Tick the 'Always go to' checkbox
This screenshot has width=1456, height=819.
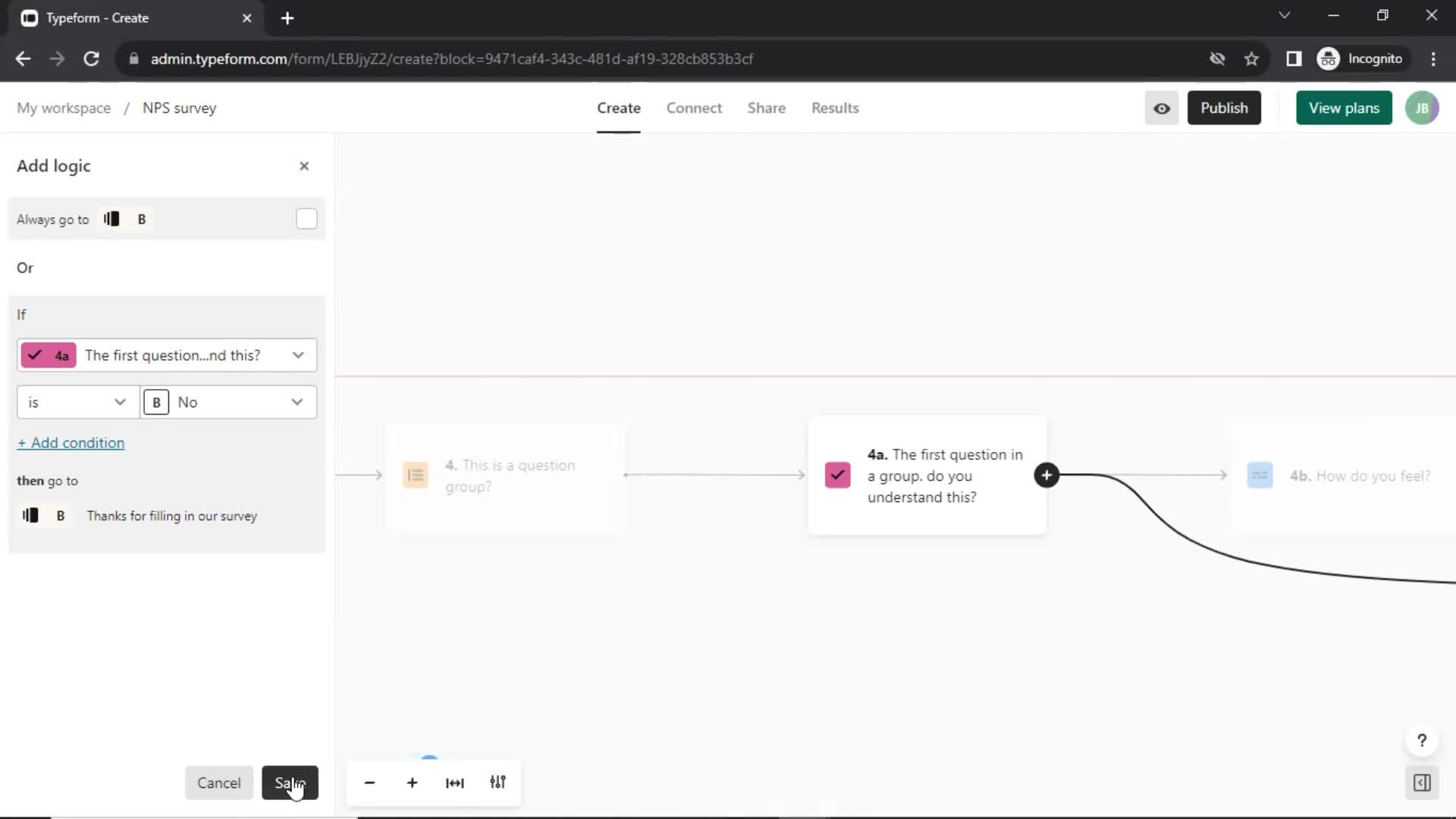click(x=306, y=219)
